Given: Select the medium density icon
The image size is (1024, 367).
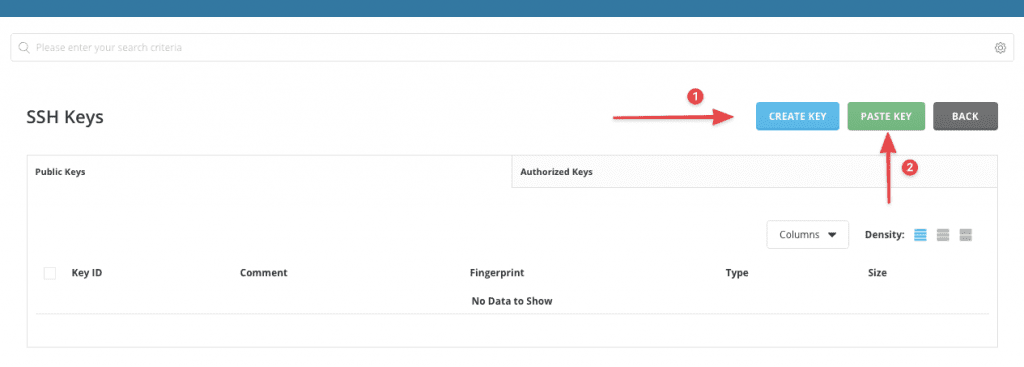Looking at the screenshot, I should tap(942, 235).
